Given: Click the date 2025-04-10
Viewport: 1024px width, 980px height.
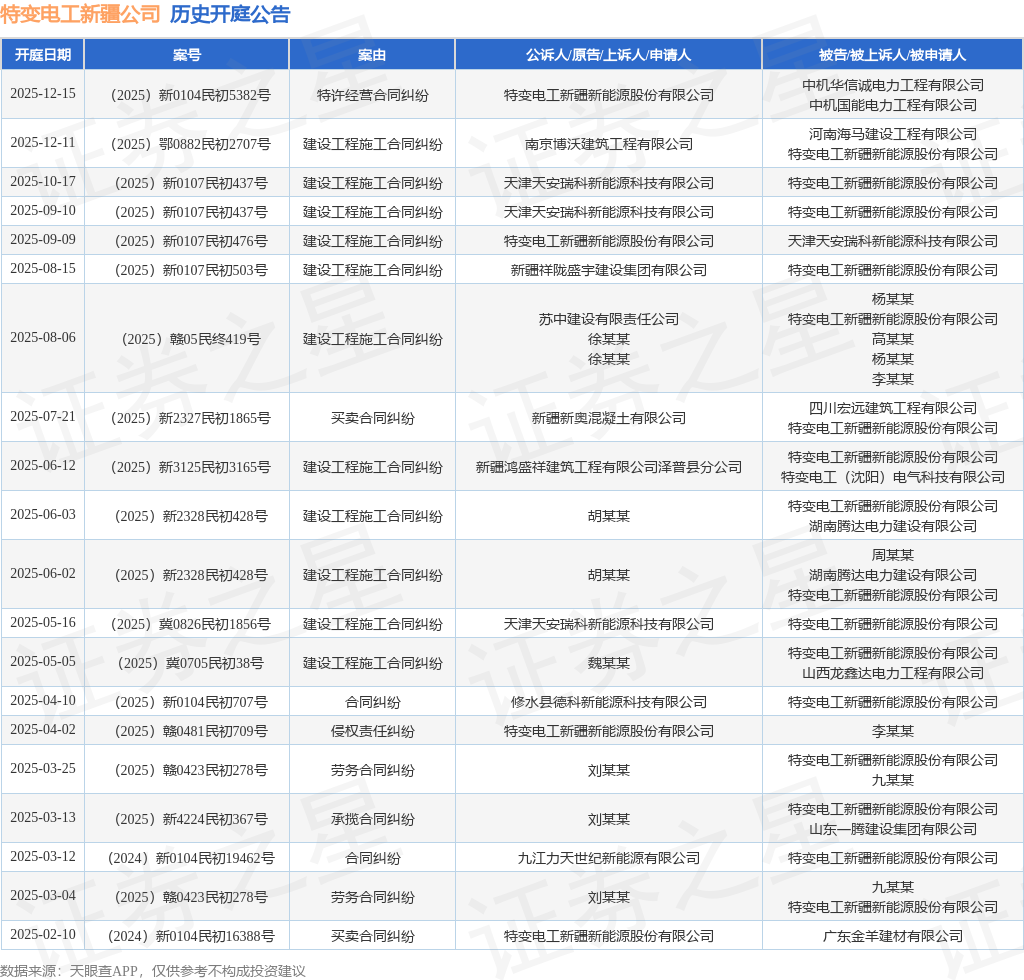Looking at the screenshot, I should [x=43, y=701].
